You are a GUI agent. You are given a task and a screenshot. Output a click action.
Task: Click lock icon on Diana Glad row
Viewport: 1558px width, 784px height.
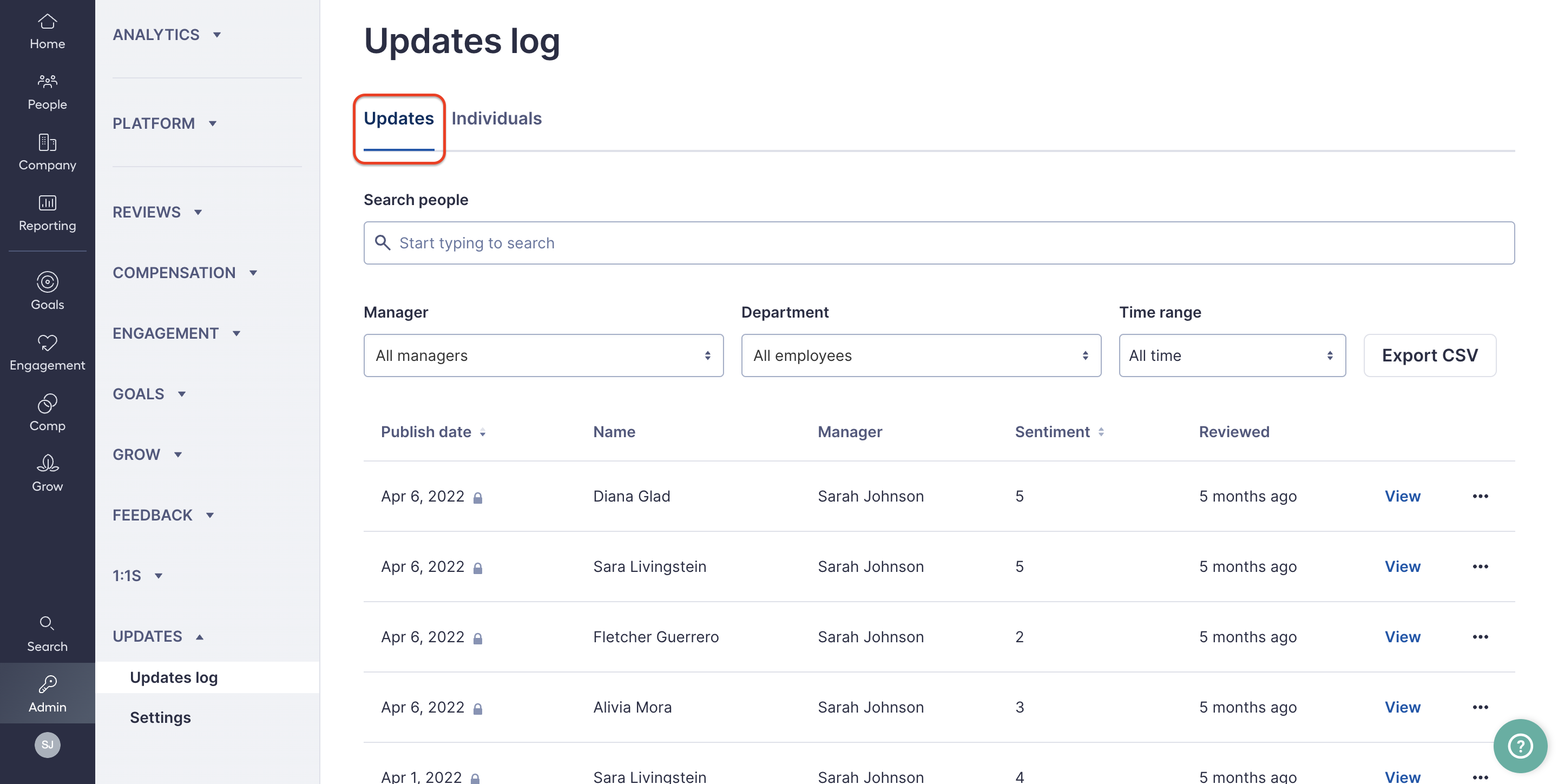coord(478,497)
